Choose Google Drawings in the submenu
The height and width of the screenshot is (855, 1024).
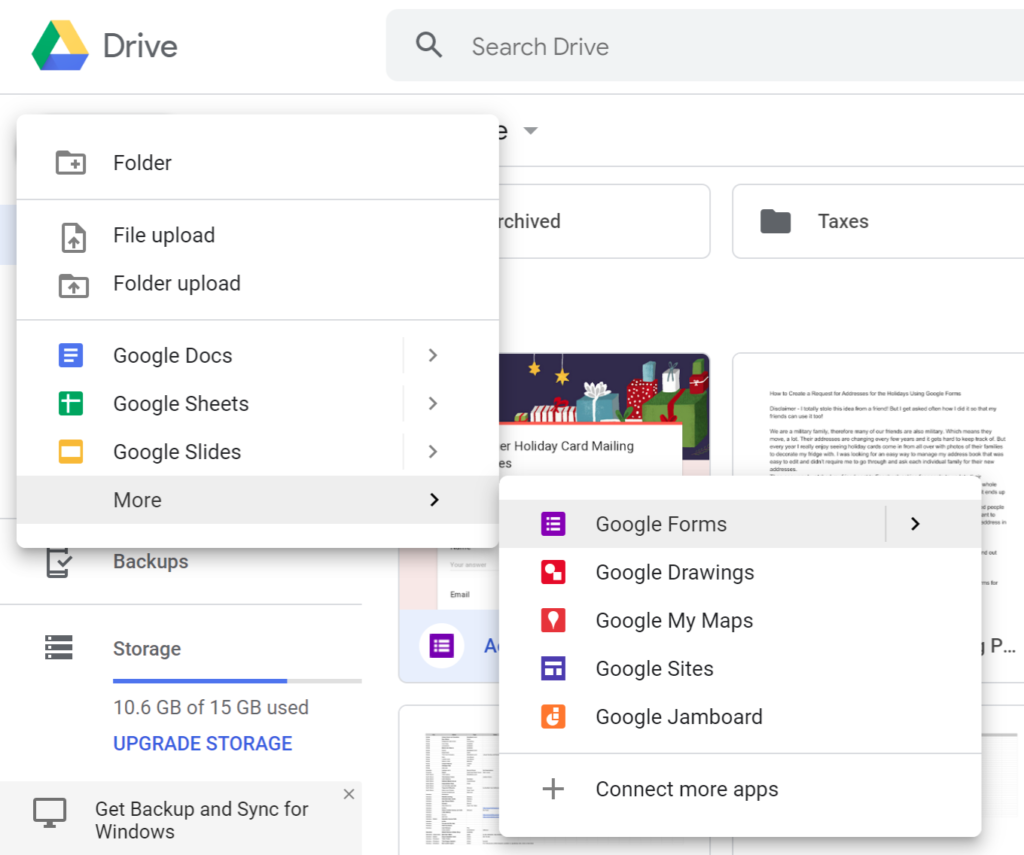coord(740,572)
